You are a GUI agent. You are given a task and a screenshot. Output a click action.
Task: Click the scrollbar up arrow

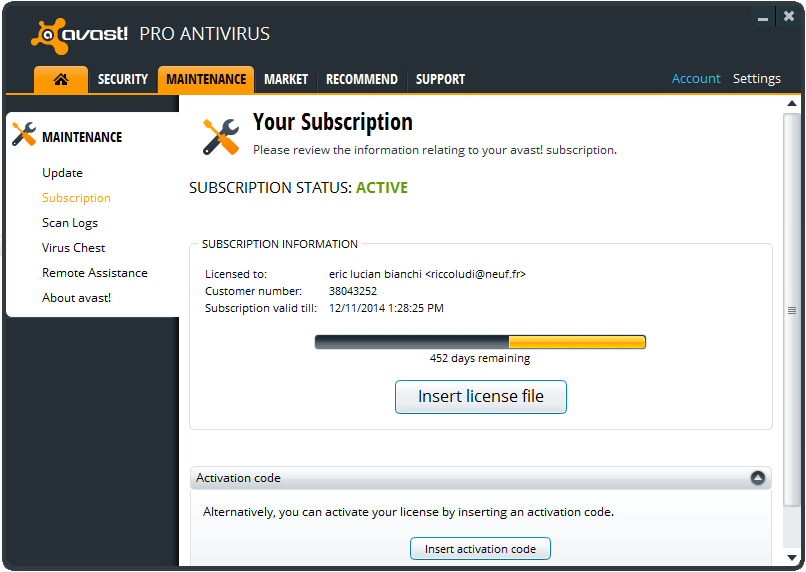(792, 104)
